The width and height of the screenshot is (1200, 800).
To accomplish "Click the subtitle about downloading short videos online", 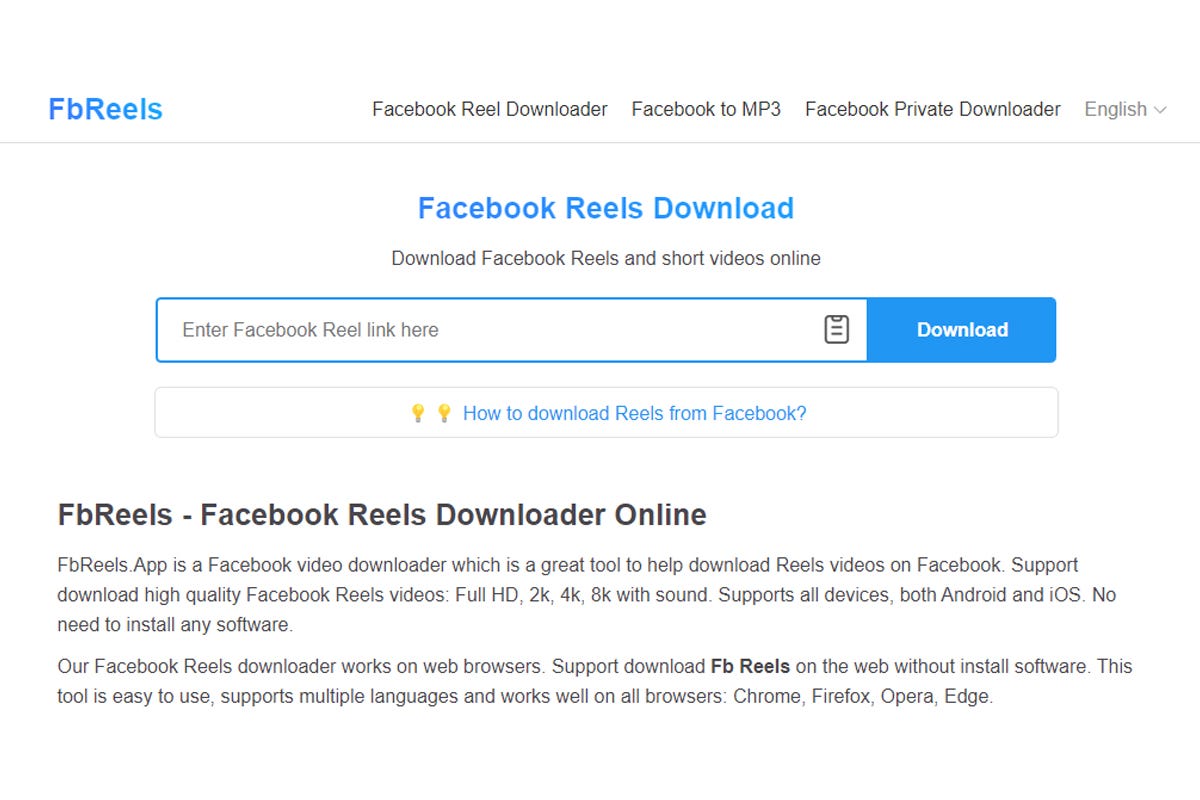I will (605, 258).
